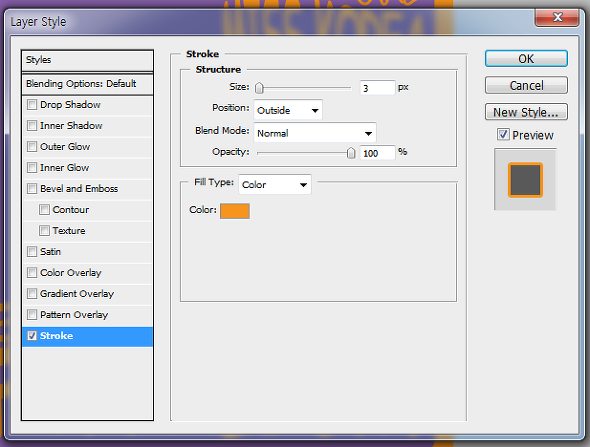Click the Opacity slider handle
Viewport: 590px width, 447px height.
coord(351,153)
